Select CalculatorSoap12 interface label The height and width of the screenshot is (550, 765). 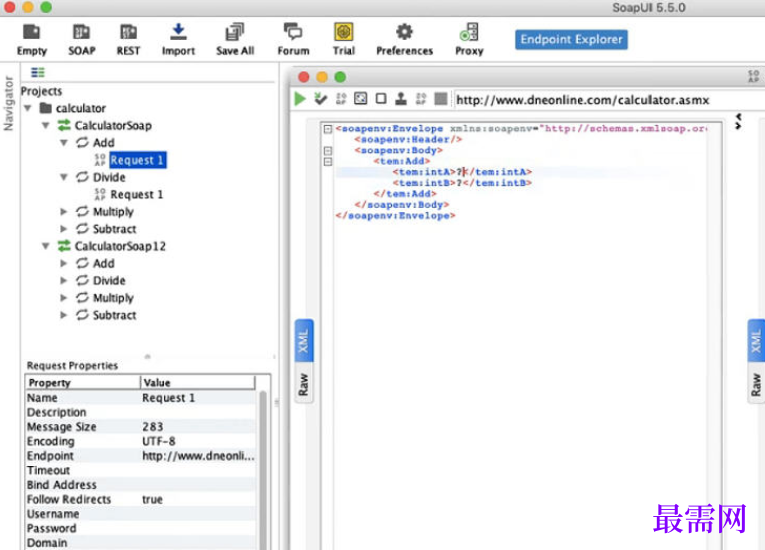[x=120, y=246]
